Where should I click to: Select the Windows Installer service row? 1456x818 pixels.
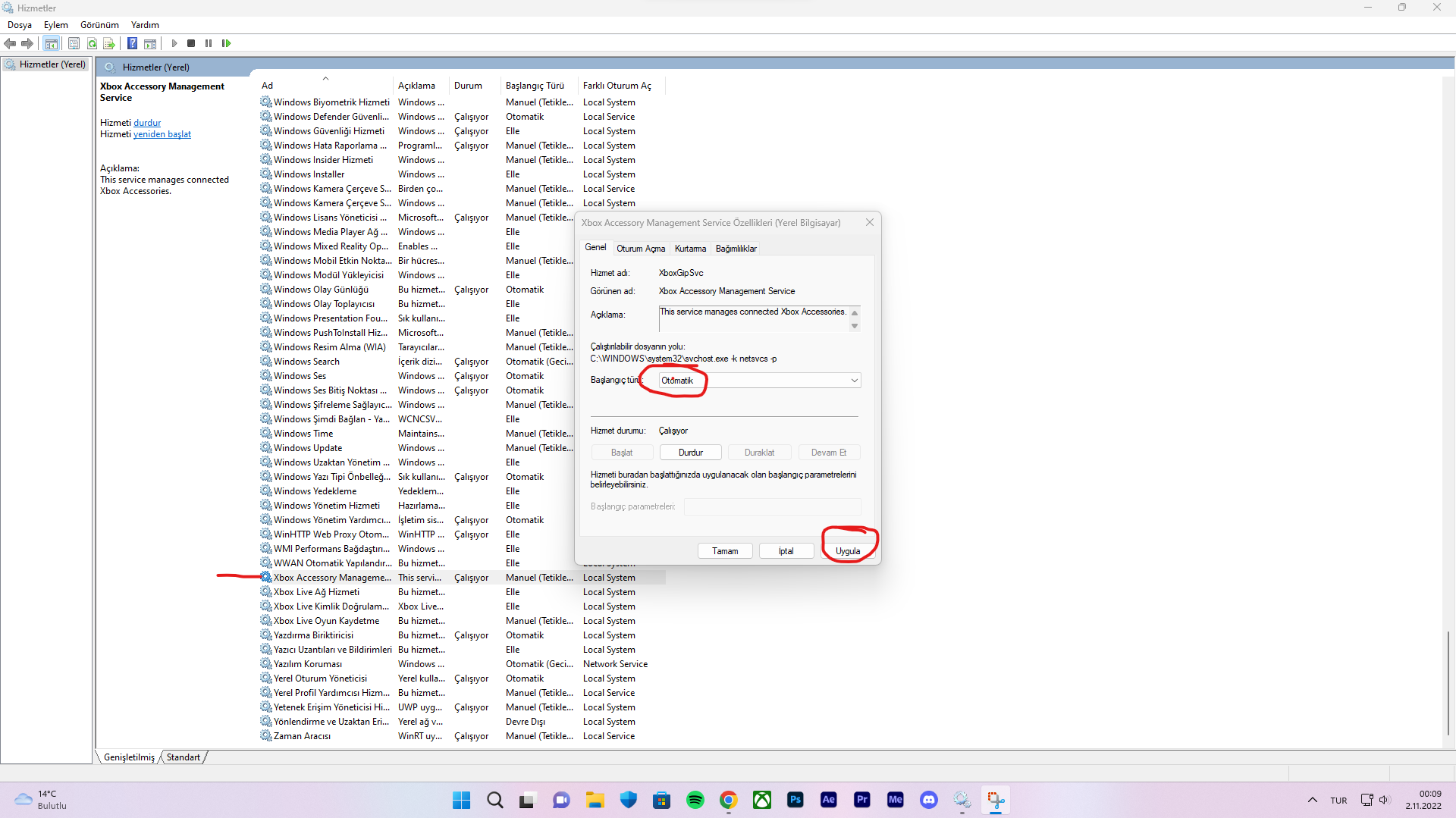463,174
